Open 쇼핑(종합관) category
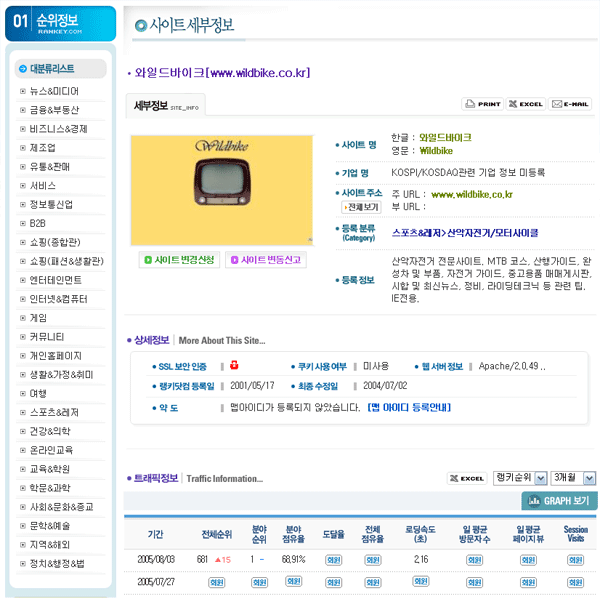 click(x=55, y=242)
